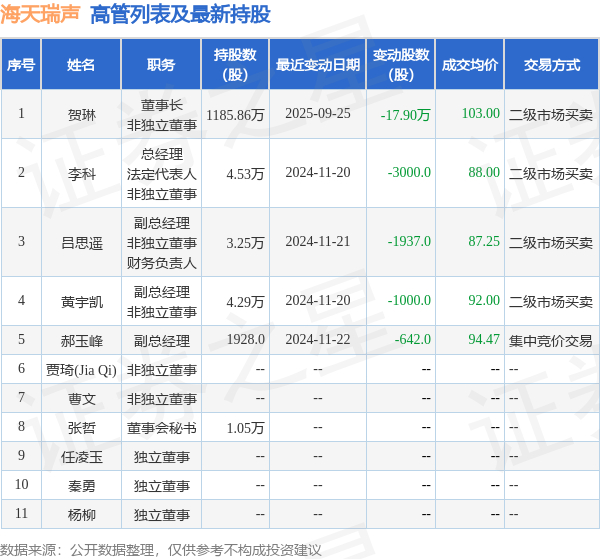Click the holding value 1185.86万
This screenshot has height=559, width=600.
click(235, 114)
